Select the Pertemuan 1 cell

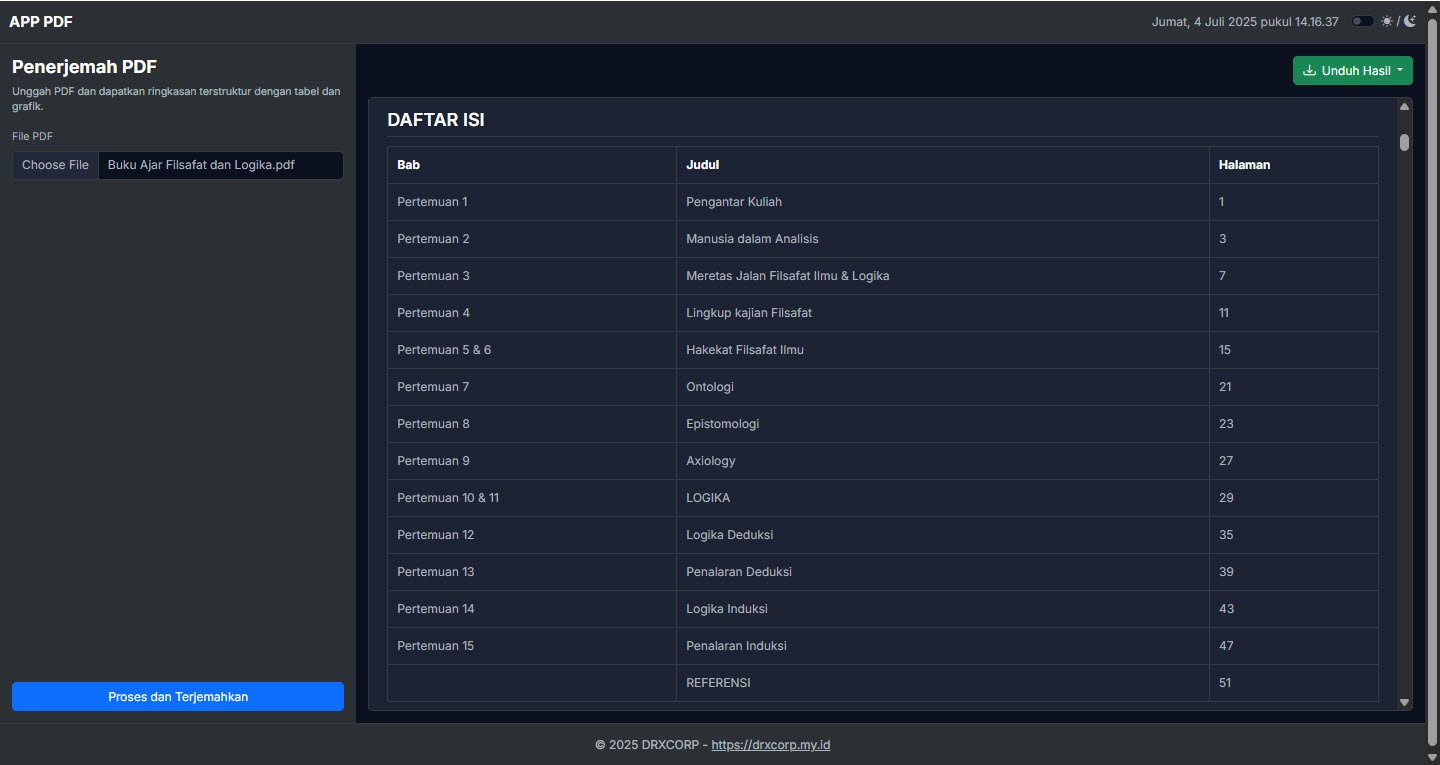pos(532,202)
